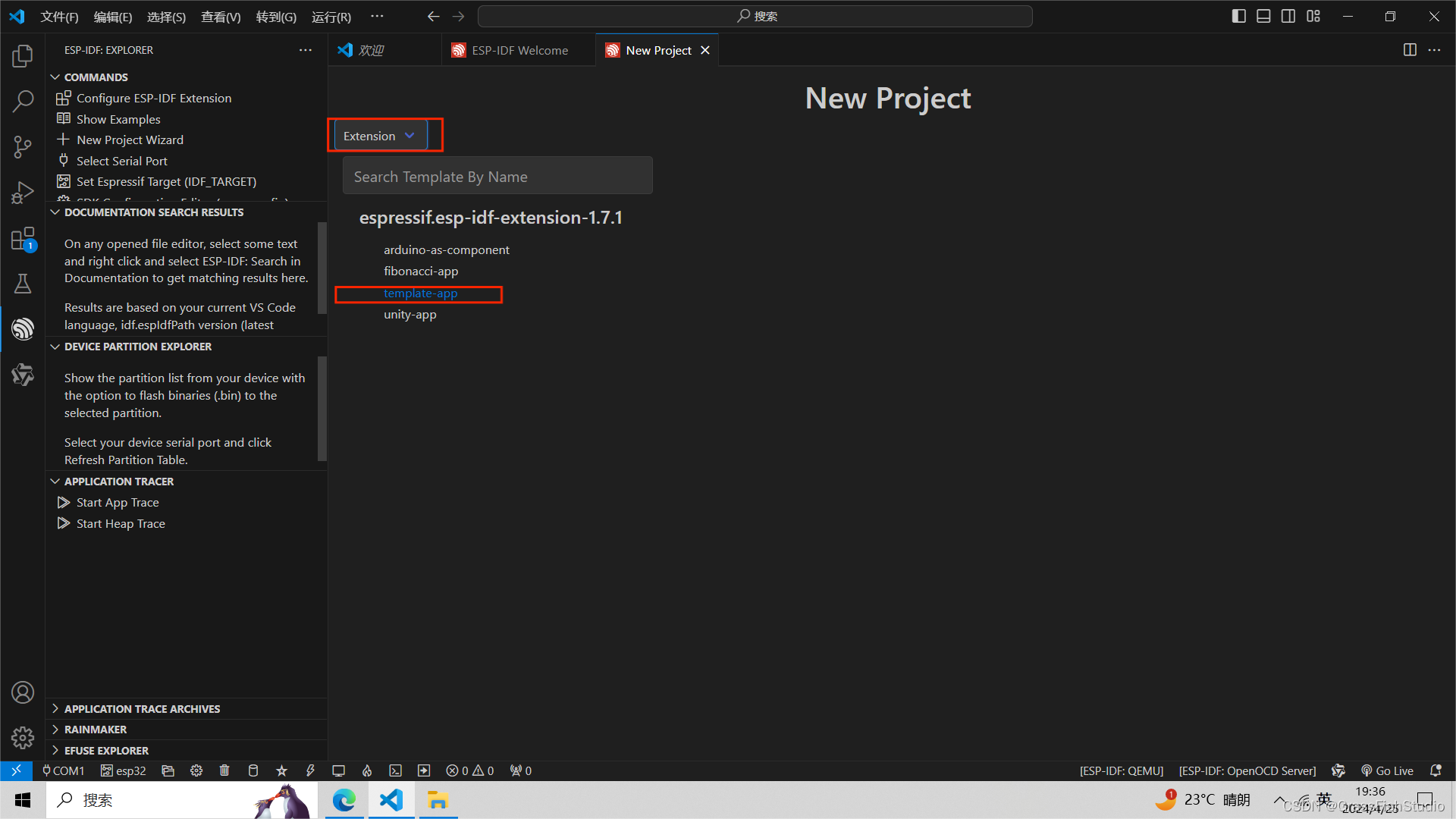Viewport: 1456px width, 819px height.
Task: Open the Extension template source dropdown
Action: [379, 136]
